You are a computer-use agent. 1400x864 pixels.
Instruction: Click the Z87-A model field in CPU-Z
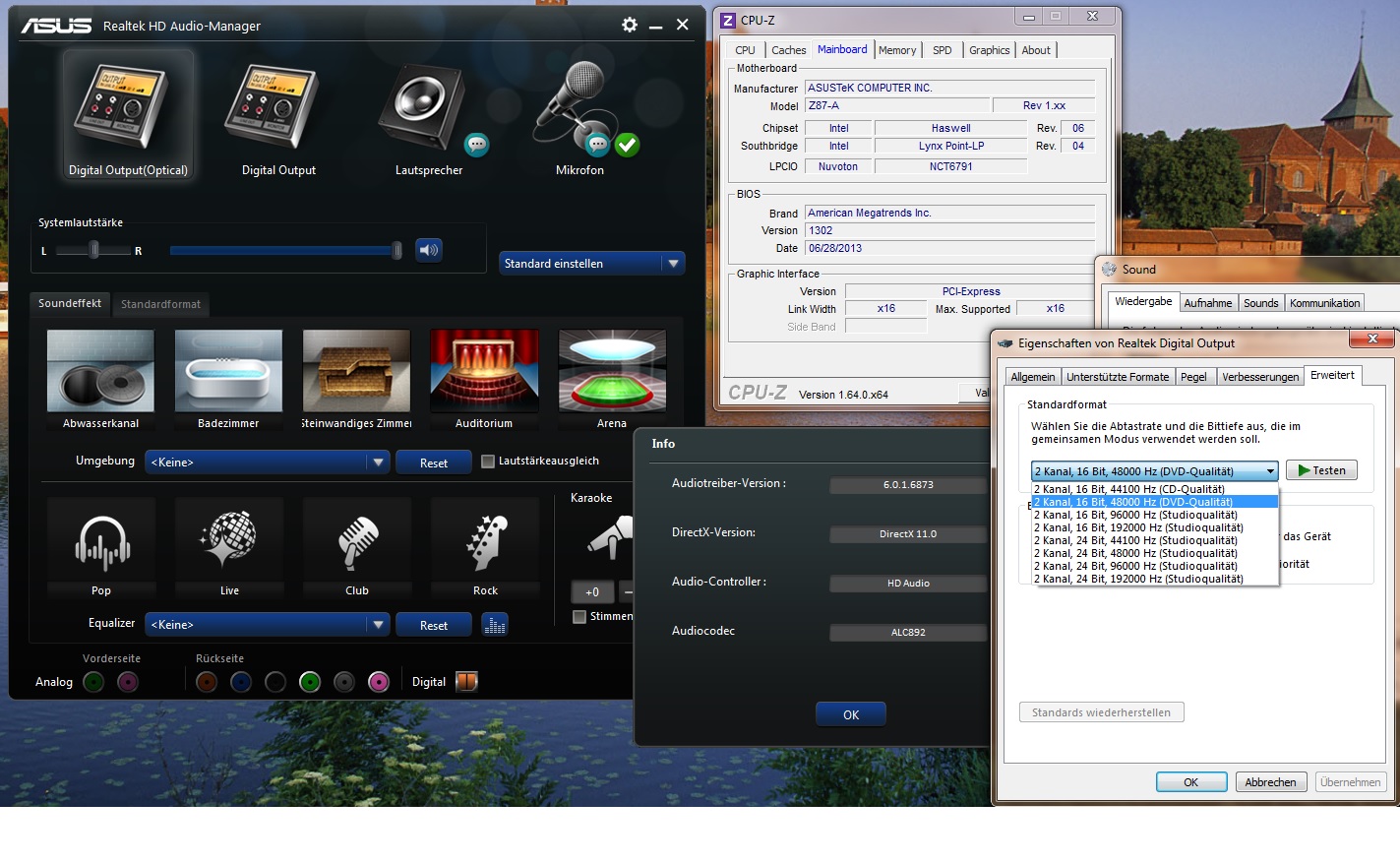[897, 105]
